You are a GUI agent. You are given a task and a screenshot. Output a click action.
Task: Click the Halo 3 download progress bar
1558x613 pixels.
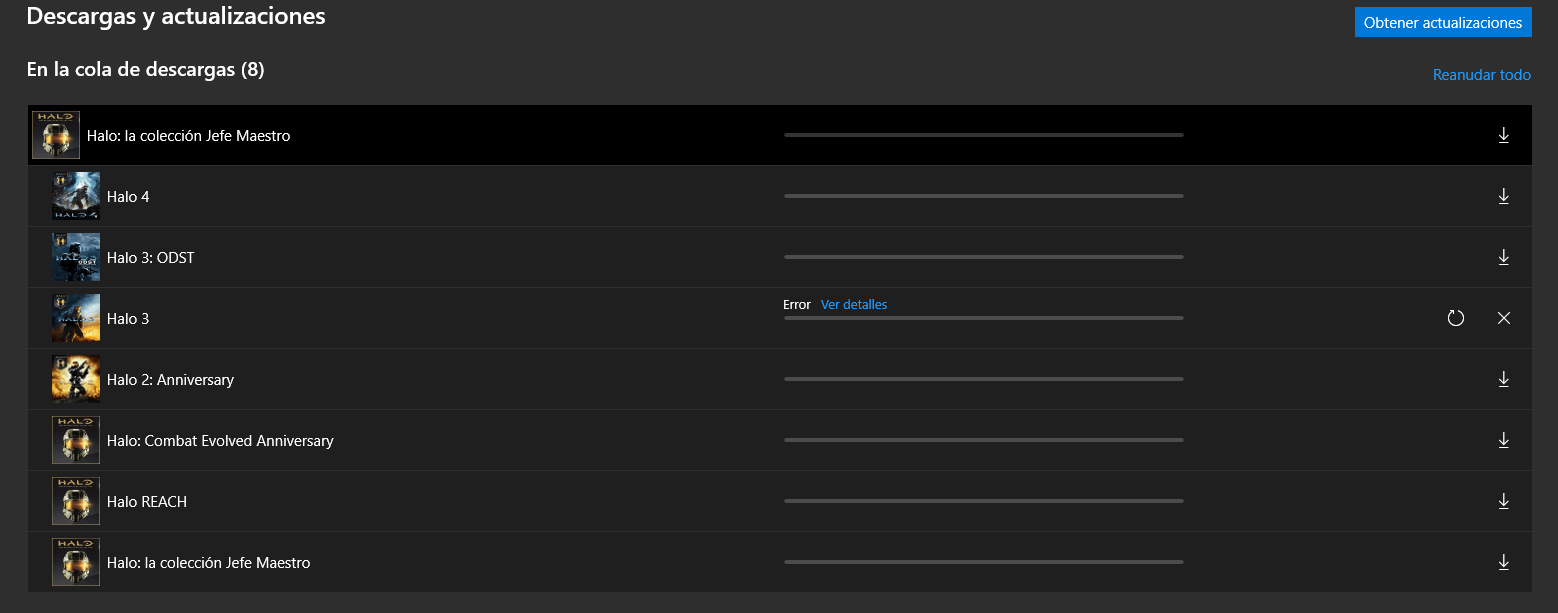[x=983, y=318]
